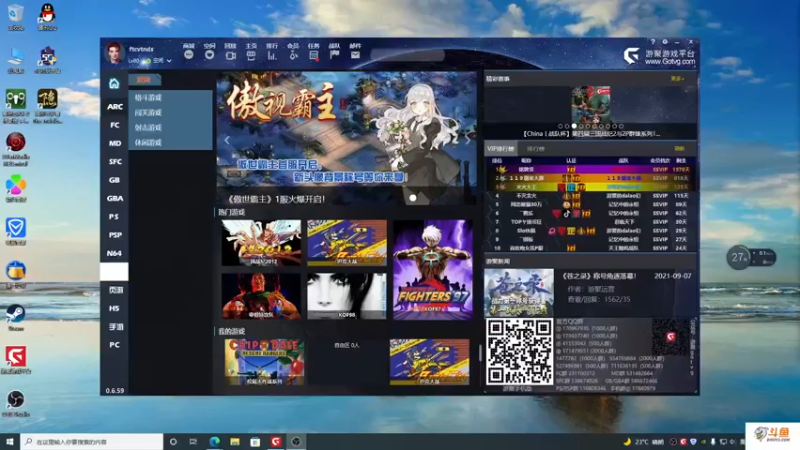
Task: Open the 空间 heart icon in toolbar
Action: pos(210,55)
